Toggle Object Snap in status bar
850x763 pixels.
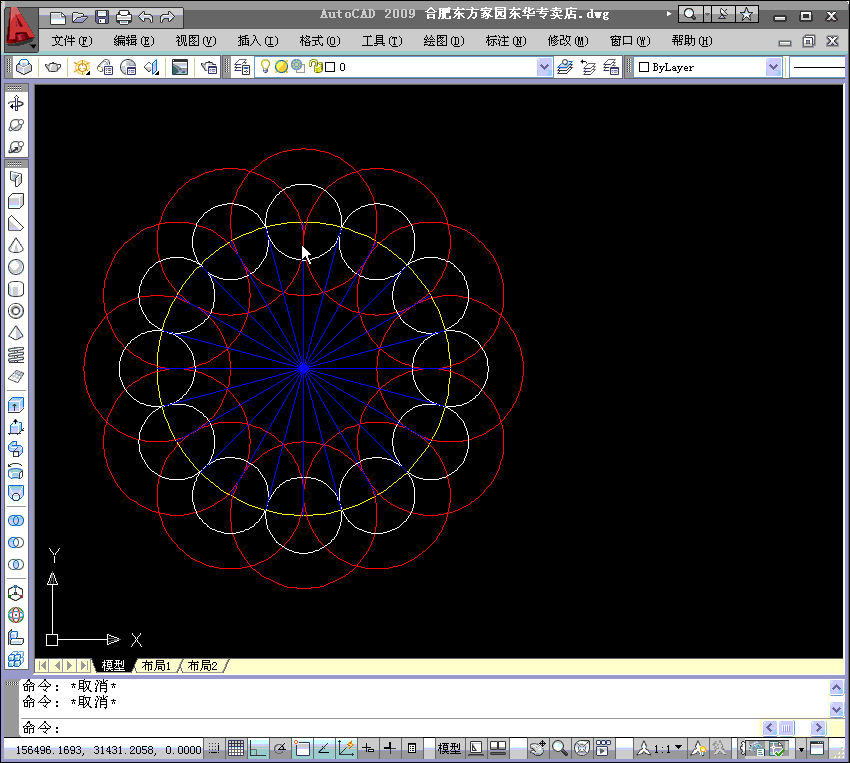pyautogui.click(x=302, y=748)
